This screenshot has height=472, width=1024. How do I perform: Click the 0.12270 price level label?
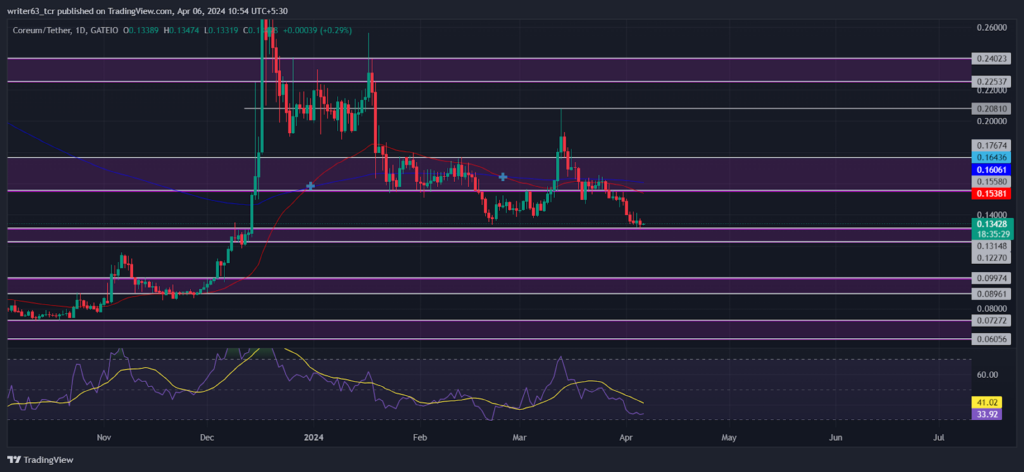click(x=991, y=258)
